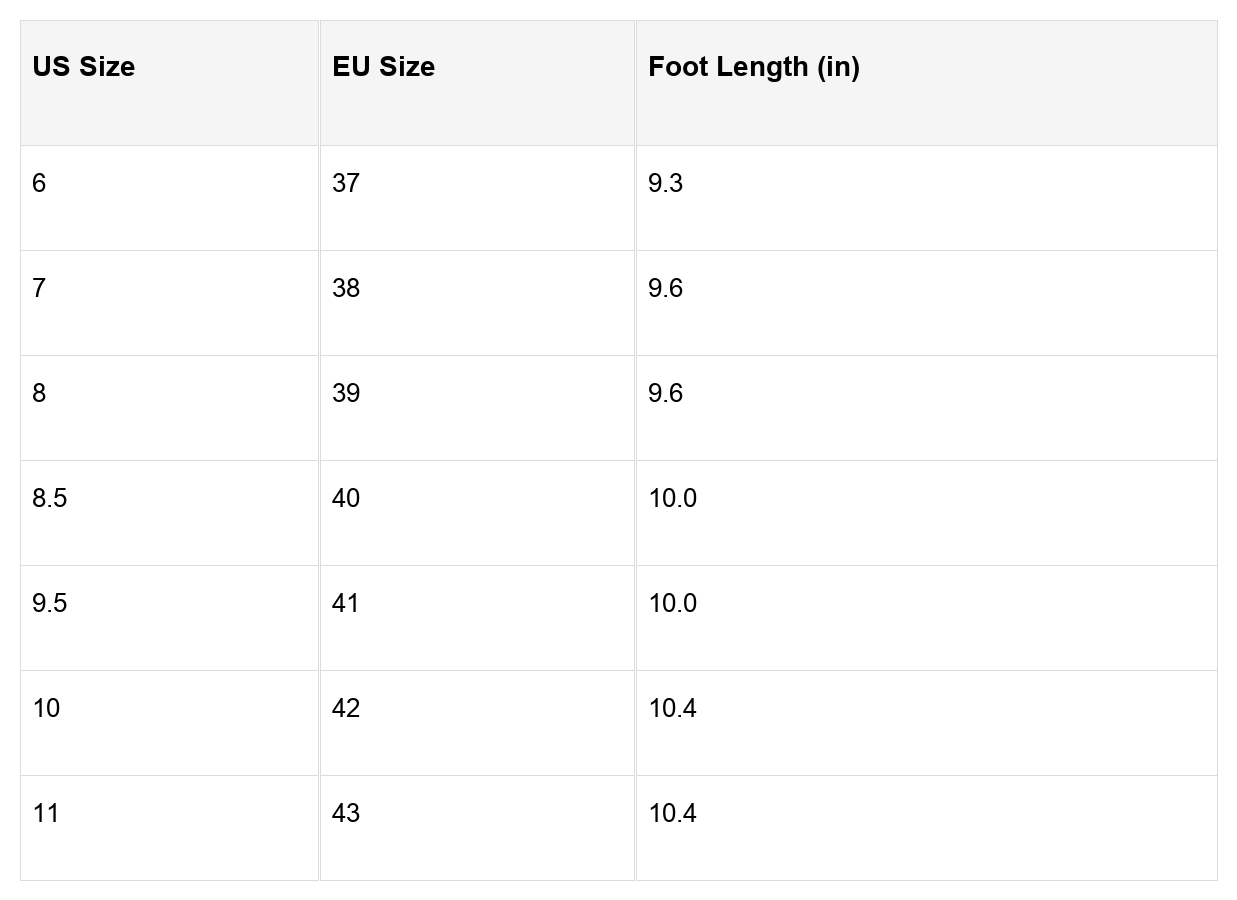The height and width of the screenshot is (900, 1237).
Task: Click the EU size 39 cell
Action: tap(346, 393)
